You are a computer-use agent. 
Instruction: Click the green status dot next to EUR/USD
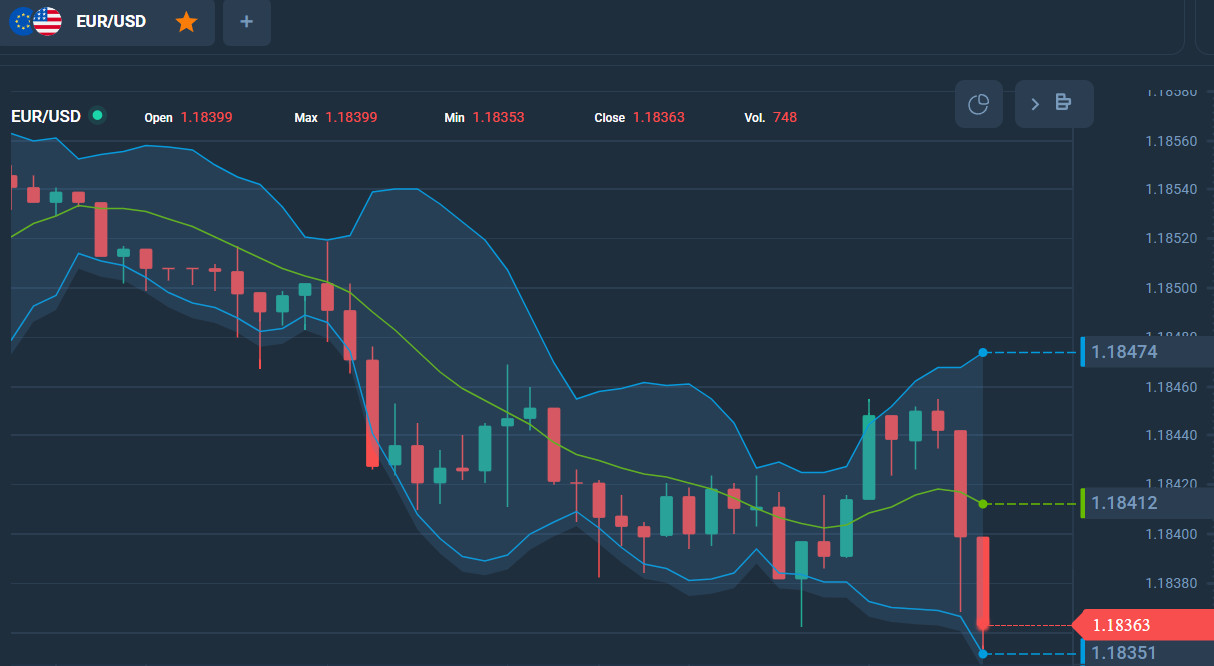(97, 116)
